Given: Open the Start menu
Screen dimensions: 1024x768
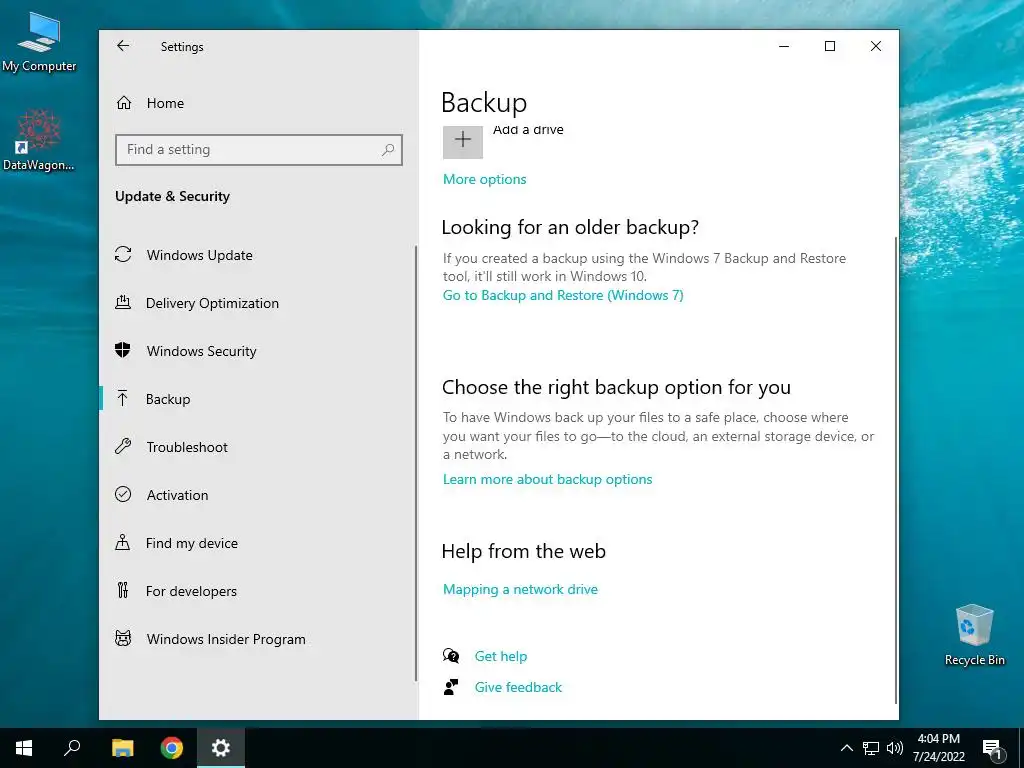Looking at the screenshot, I should click(x=24, y=748).
